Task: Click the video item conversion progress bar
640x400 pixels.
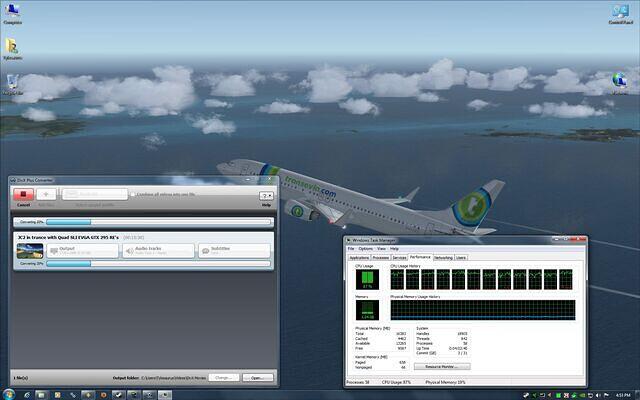Action: tap(158, 264)
